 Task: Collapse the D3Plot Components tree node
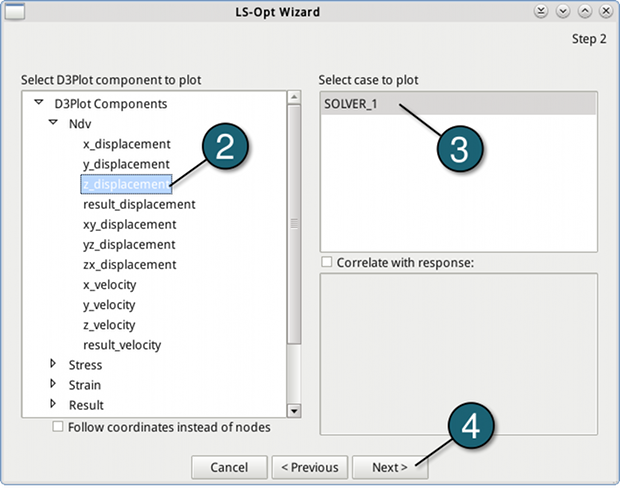39,102
